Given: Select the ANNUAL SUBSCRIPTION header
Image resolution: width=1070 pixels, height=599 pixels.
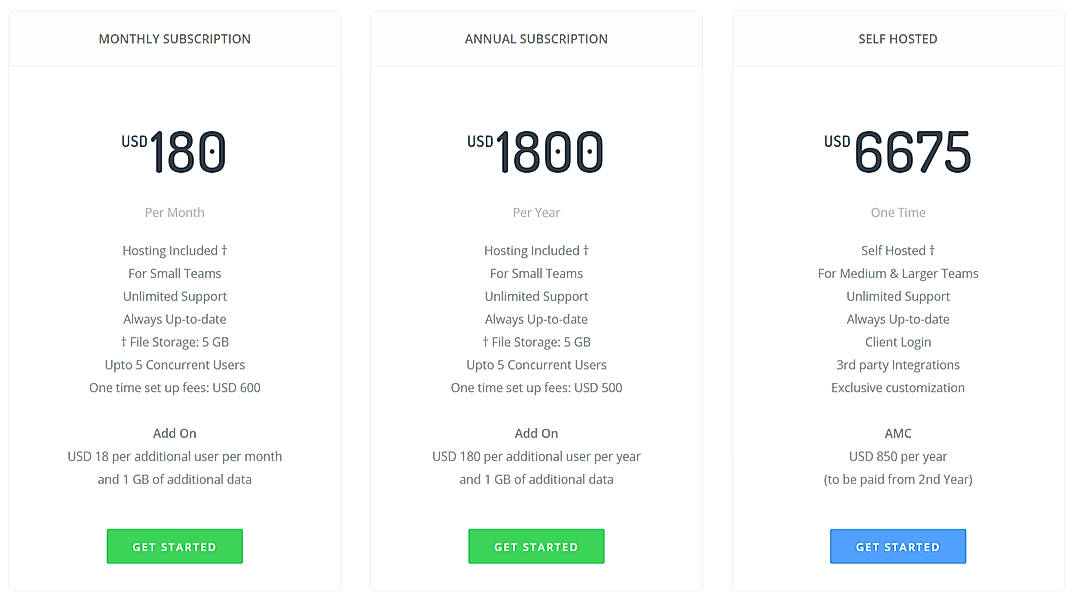Looking at the screenshot, I should pyautogui.click(x=536, y=39).
